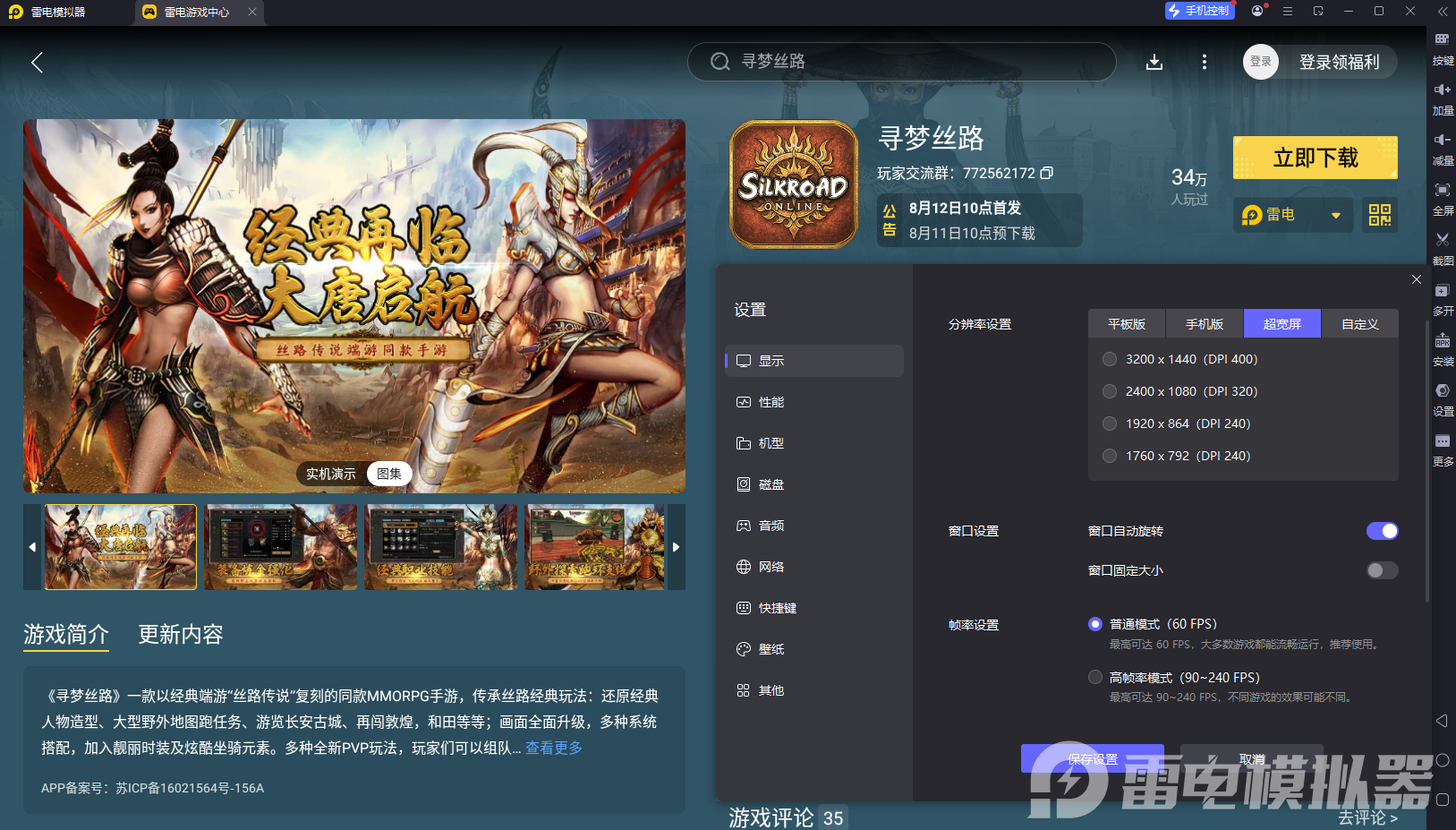1456x830 pixels.
Task: Open 设置 from the right sidebar
Action: pyautogui.click(x=1443, y=398)
